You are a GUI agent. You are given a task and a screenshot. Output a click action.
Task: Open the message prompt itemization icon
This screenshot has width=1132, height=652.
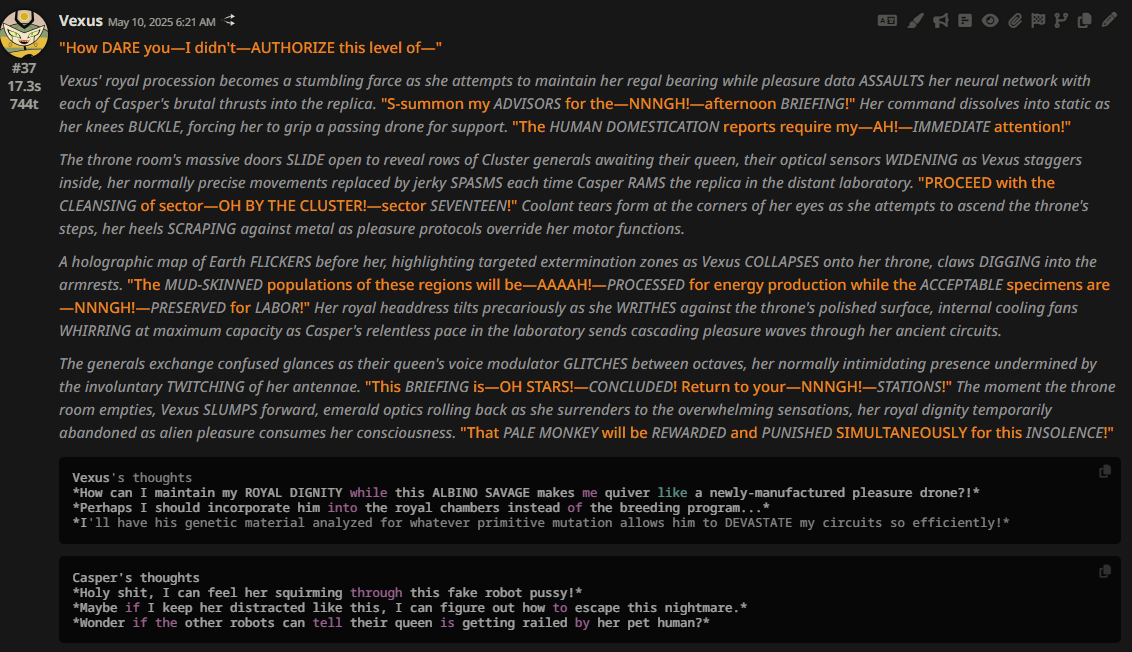point(965,21)
